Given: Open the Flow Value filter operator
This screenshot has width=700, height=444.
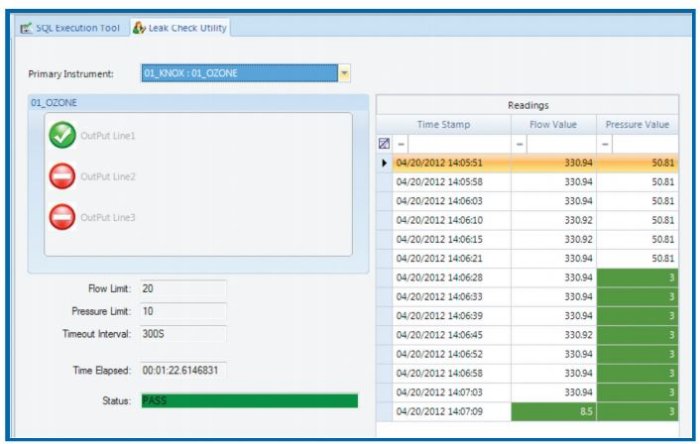Looking at the screenshot, I should (520, 144).
